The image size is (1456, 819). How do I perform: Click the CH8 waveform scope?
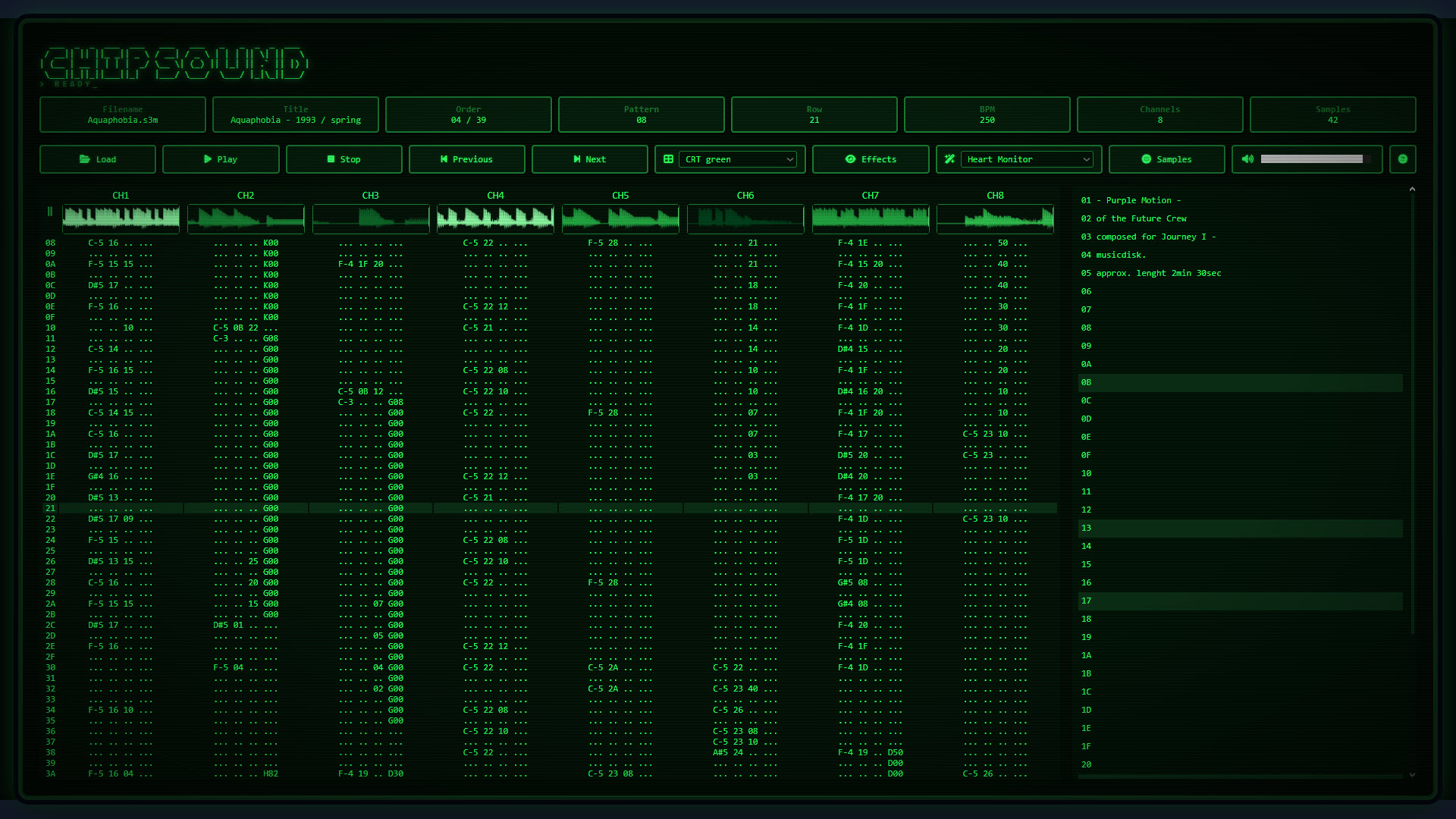point(995,219)
